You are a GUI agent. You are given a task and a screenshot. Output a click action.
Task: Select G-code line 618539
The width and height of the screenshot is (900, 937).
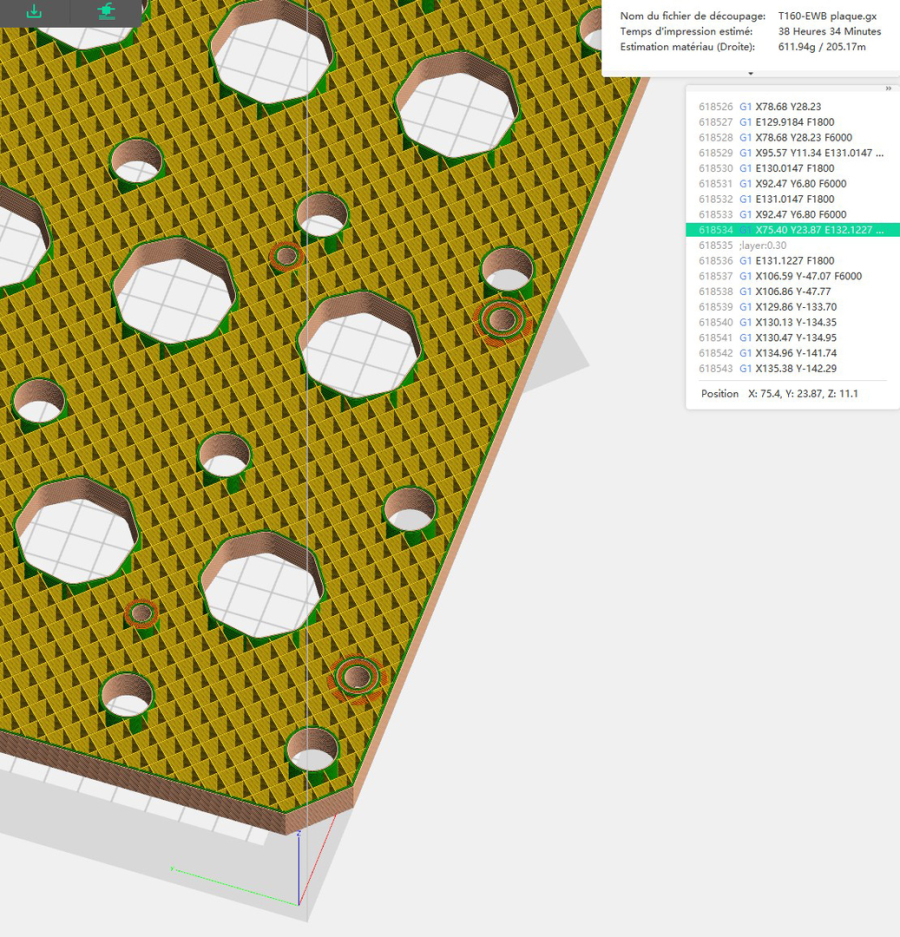(790, 307)
